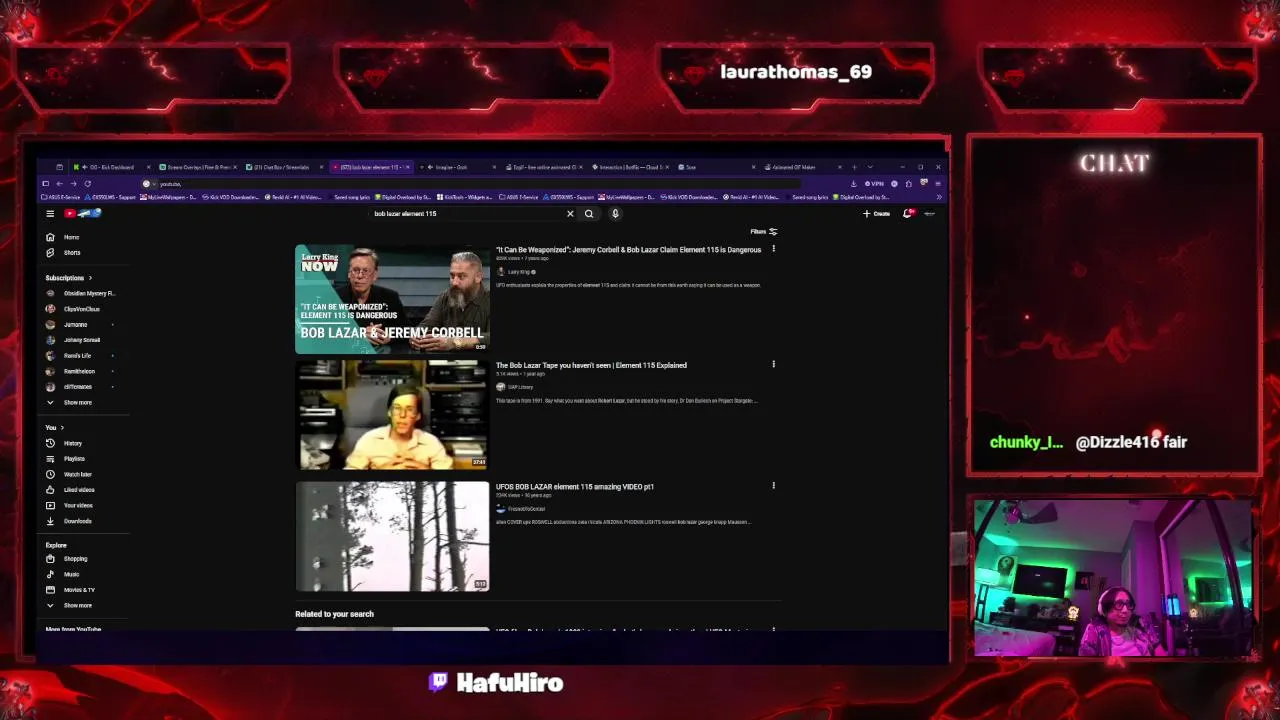Open Shopping bag icon under Explore

pos(50,558)
